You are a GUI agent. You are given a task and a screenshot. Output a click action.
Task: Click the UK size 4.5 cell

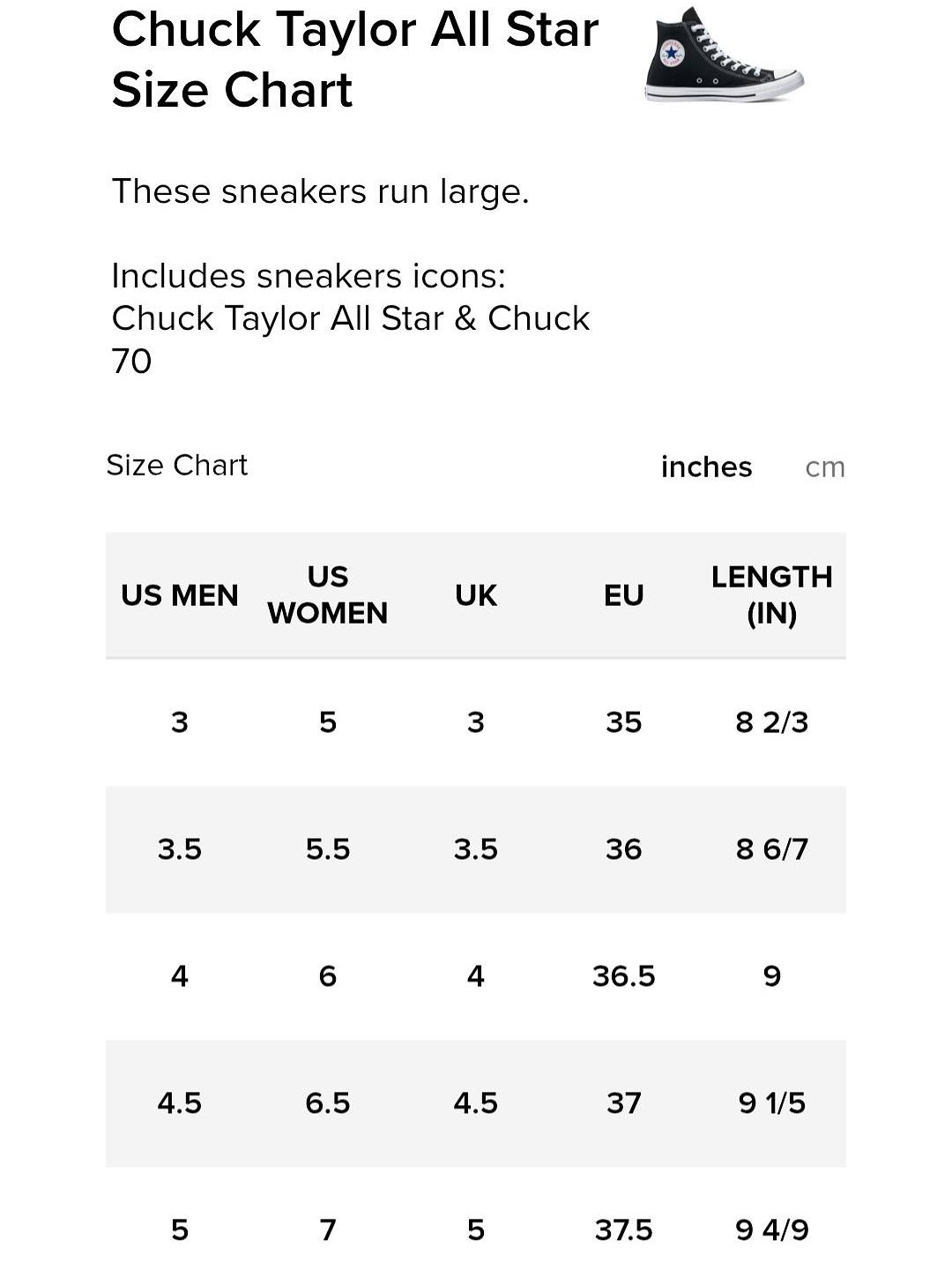476,1103
